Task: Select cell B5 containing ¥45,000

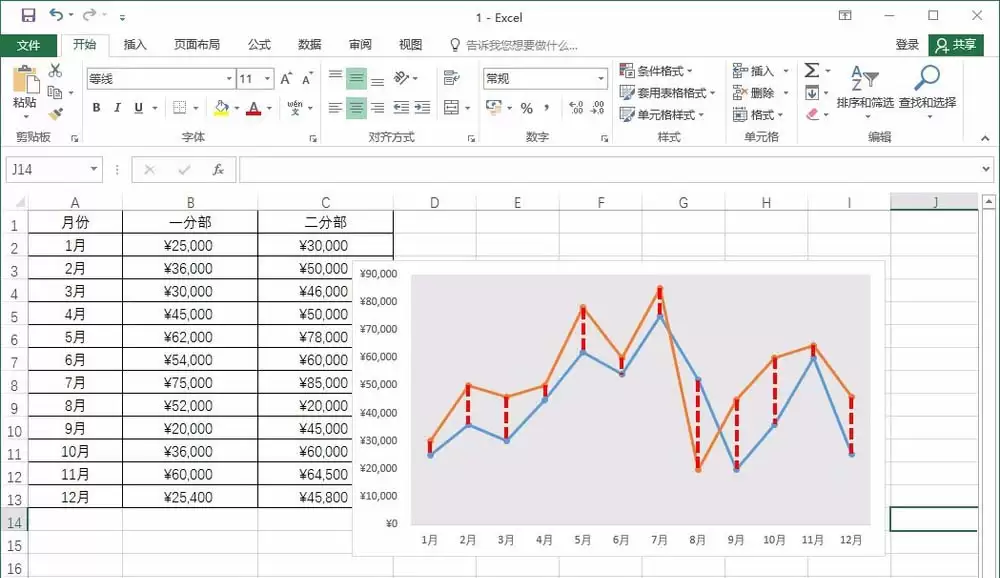Action: [x=190, y=315]
